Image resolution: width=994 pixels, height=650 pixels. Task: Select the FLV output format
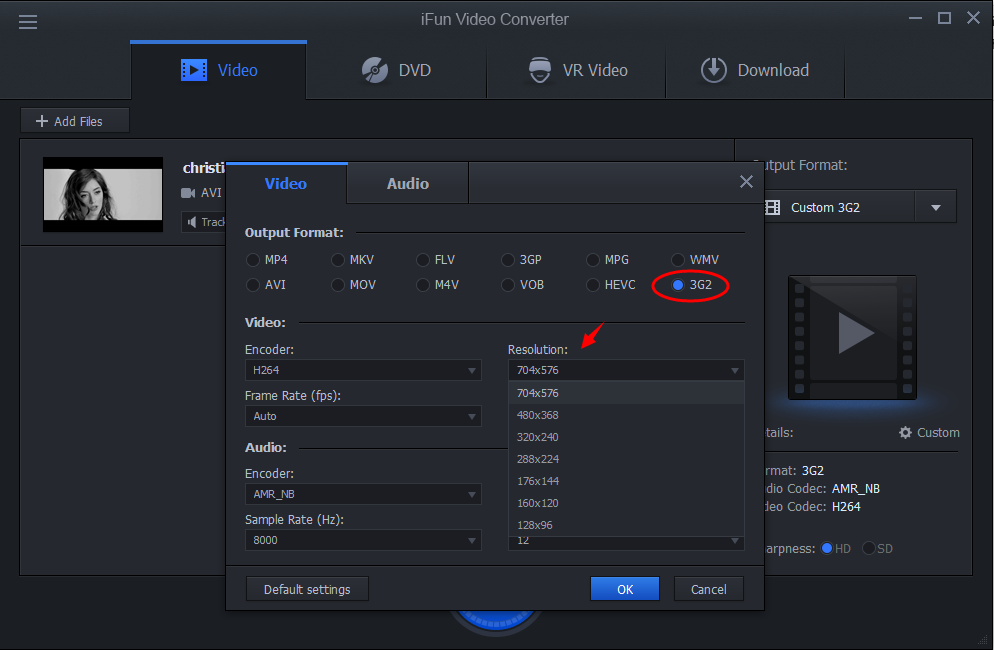point(436,260)
